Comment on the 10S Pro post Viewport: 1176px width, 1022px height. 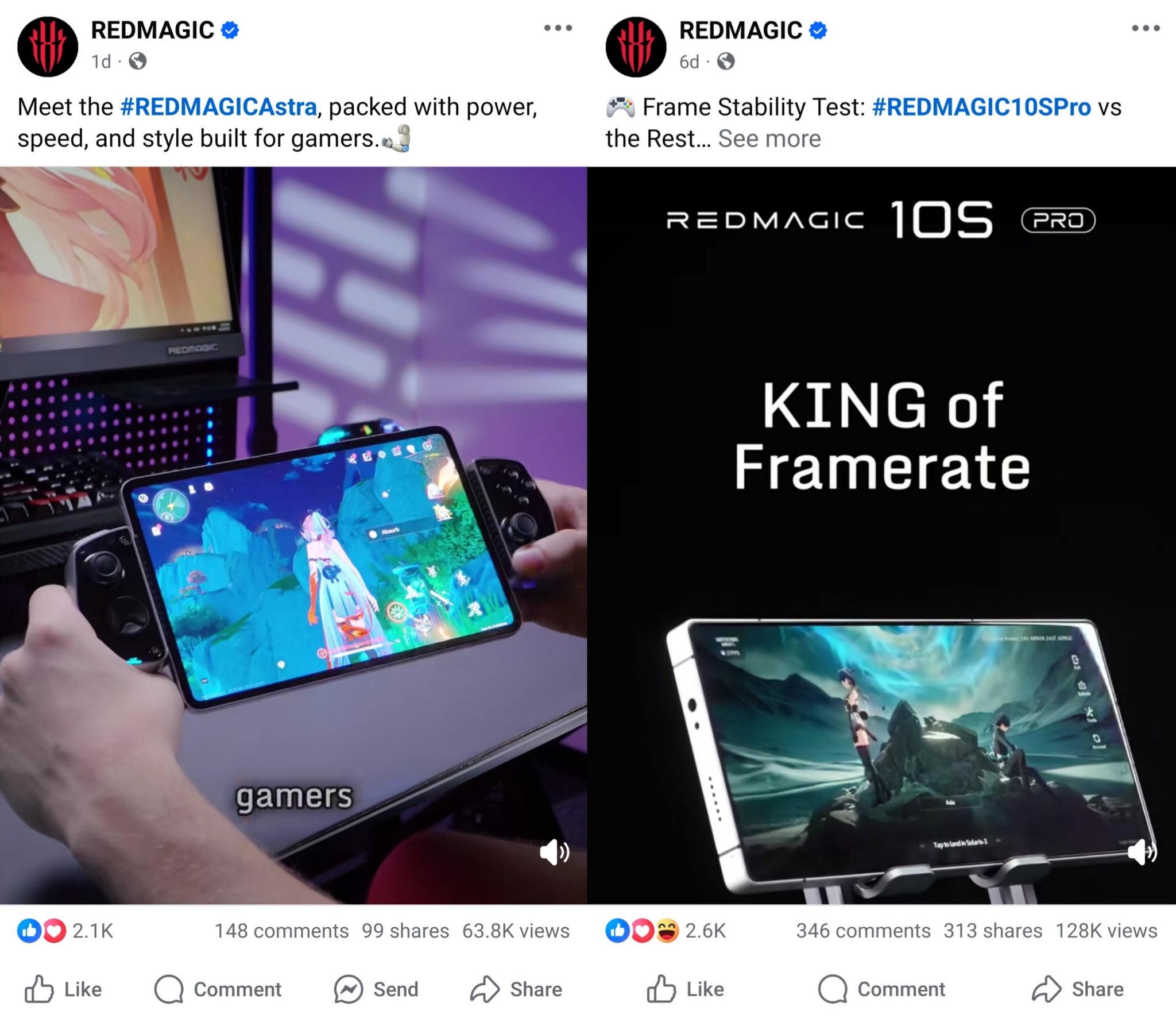(x=881, y=989)
